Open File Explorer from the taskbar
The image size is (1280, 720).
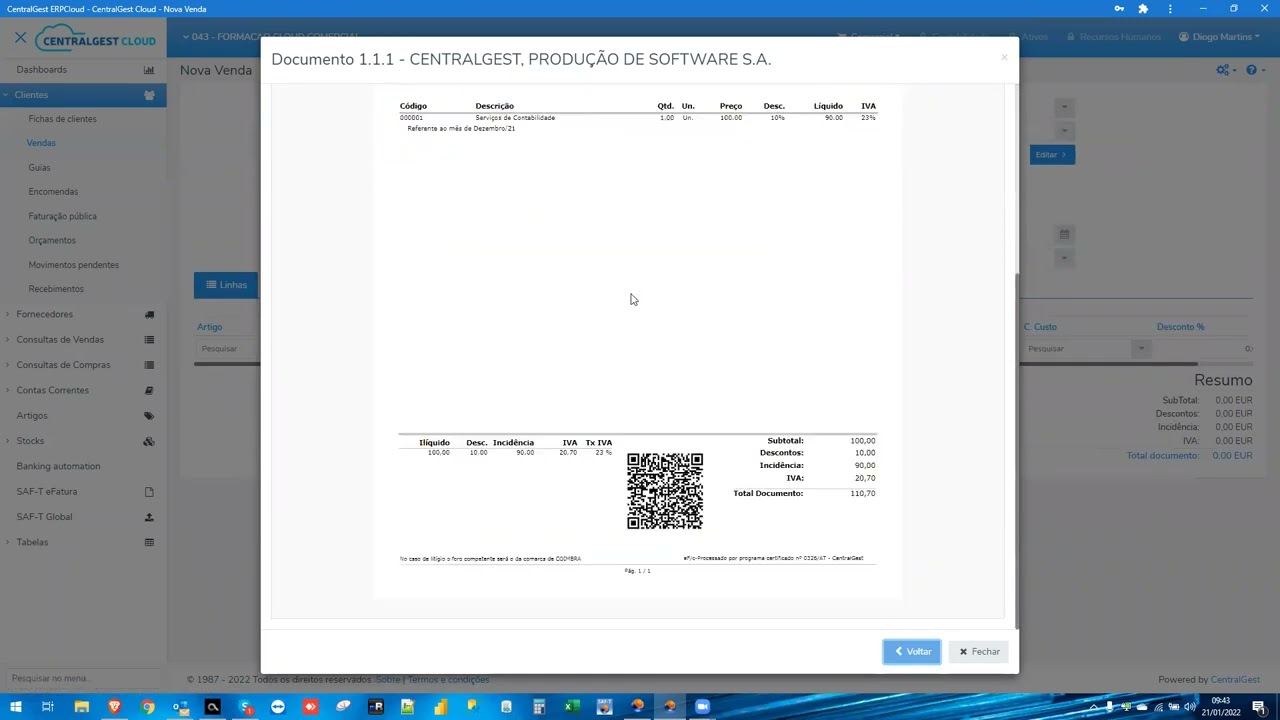[82, 707]
